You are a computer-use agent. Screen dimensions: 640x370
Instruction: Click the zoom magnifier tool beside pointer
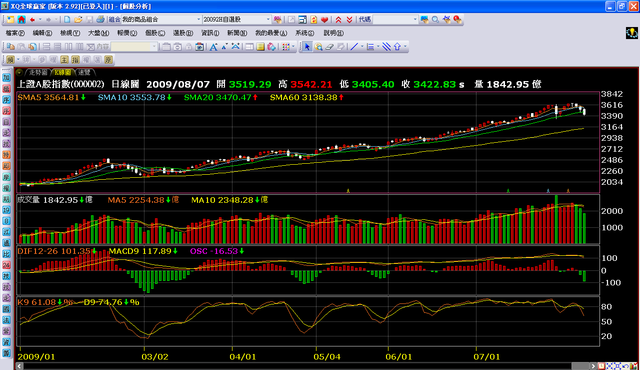tap(318, 47)
